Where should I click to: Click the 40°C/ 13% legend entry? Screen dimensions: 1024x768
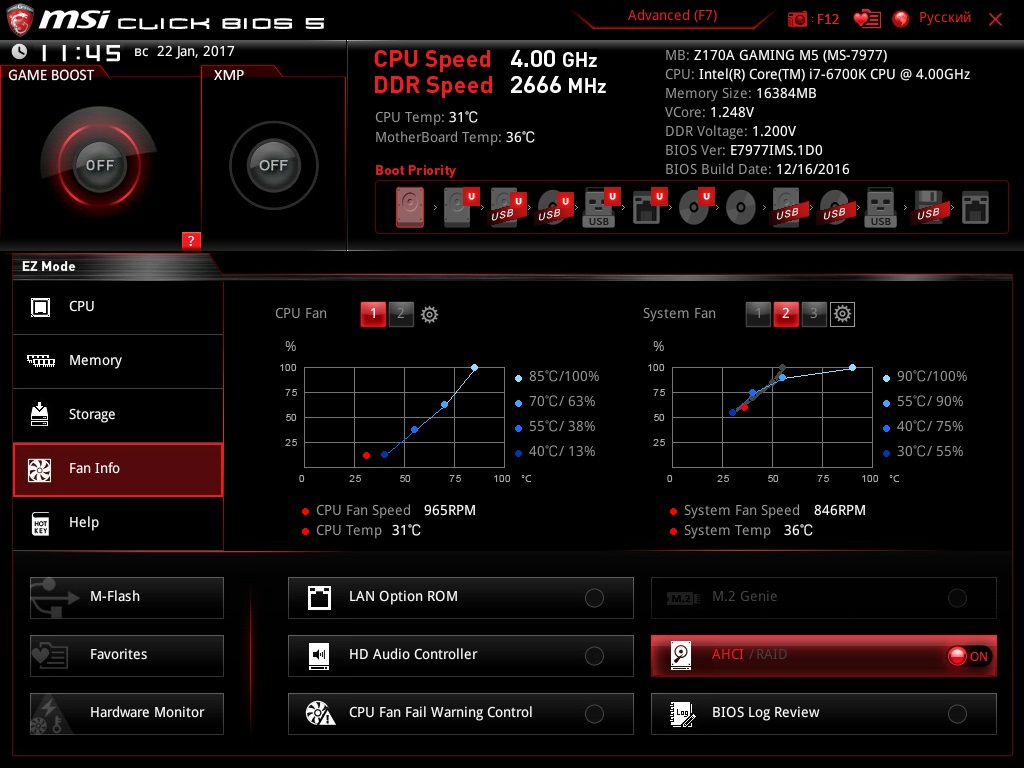(x=555, y=451)
